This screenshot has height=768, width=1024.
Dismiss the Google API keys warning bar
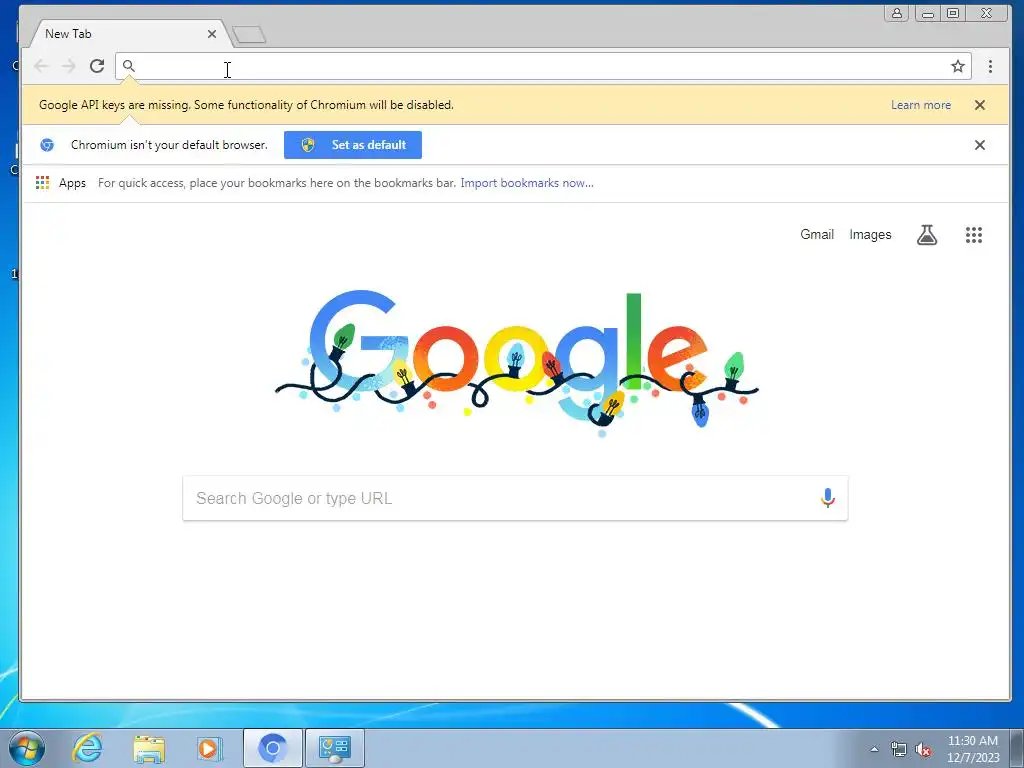click(x=980, y=105)
